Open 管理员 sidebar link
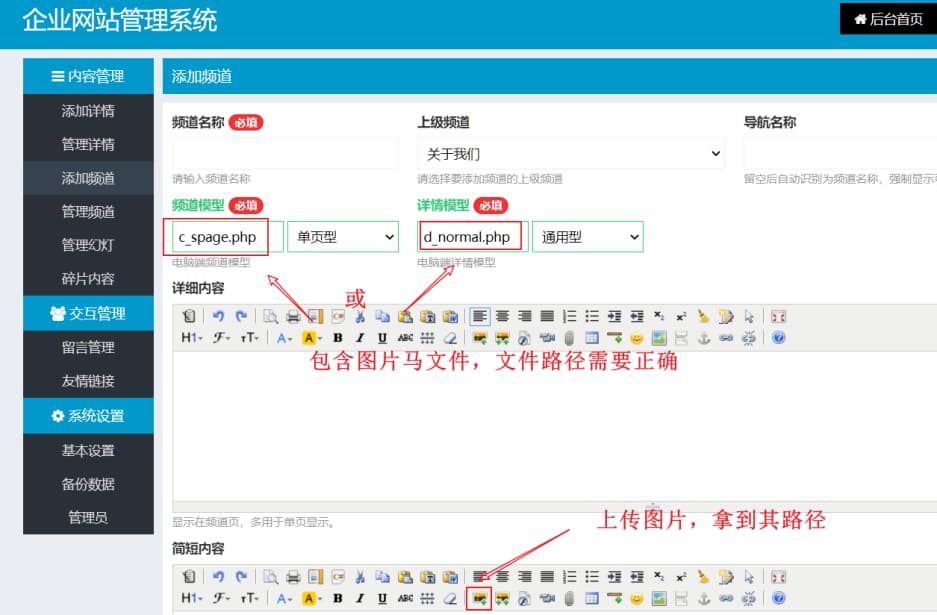Viewport: 937px width, 615px height. point(88,517)
